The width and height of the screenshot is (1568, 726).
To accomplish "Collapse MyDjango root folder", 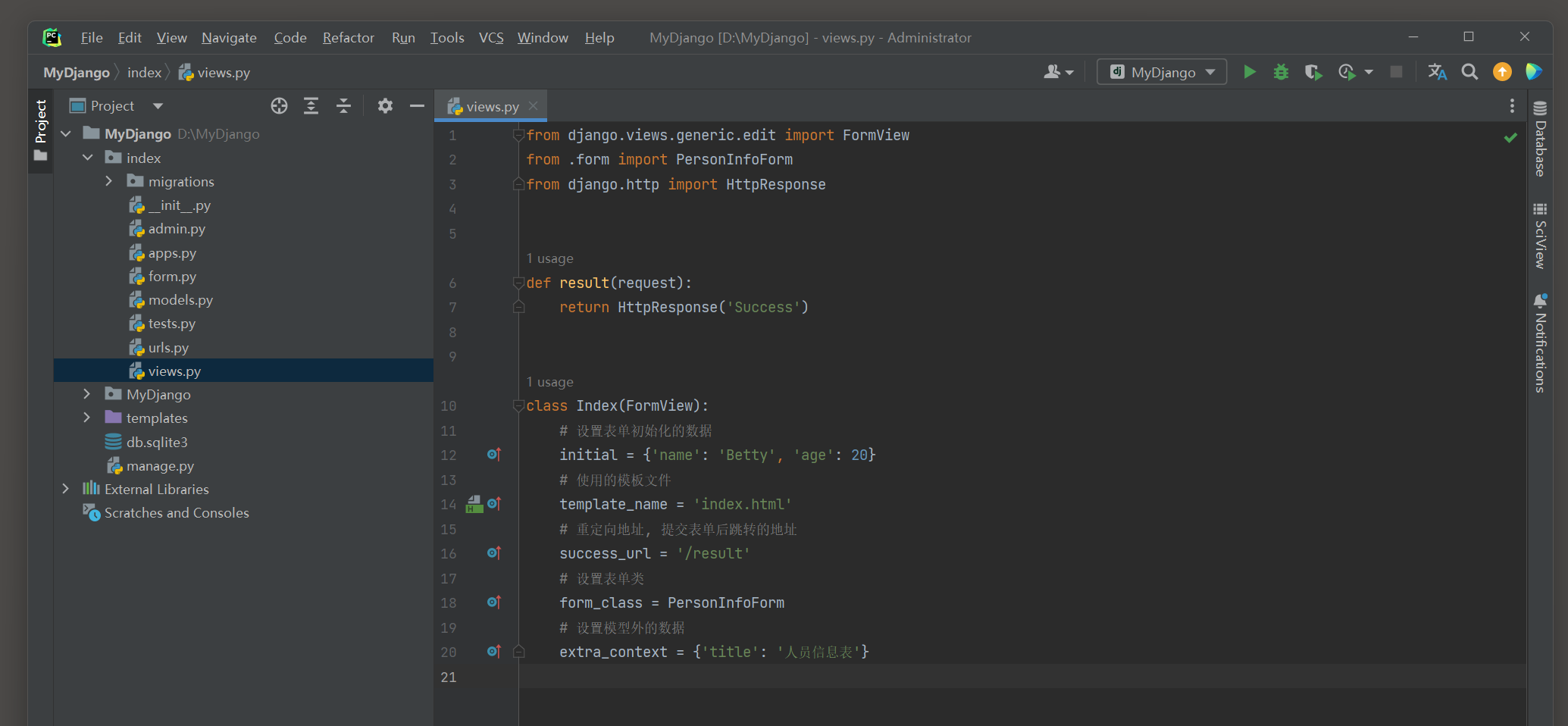I will [66, 134].
